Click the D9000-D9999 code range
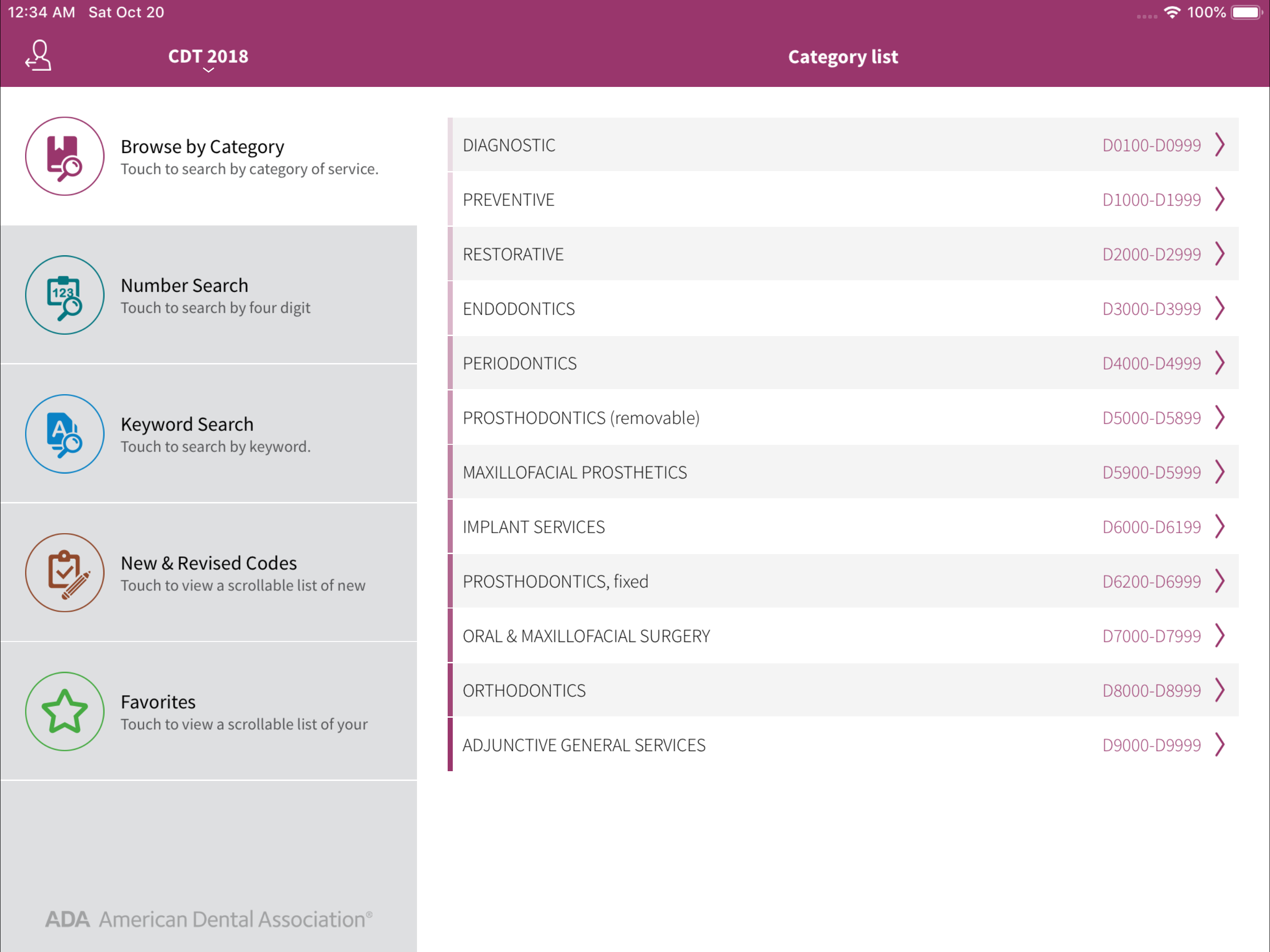This screenshot has width=1270, height=952. pyautogui.click(x=1152, y=745)
